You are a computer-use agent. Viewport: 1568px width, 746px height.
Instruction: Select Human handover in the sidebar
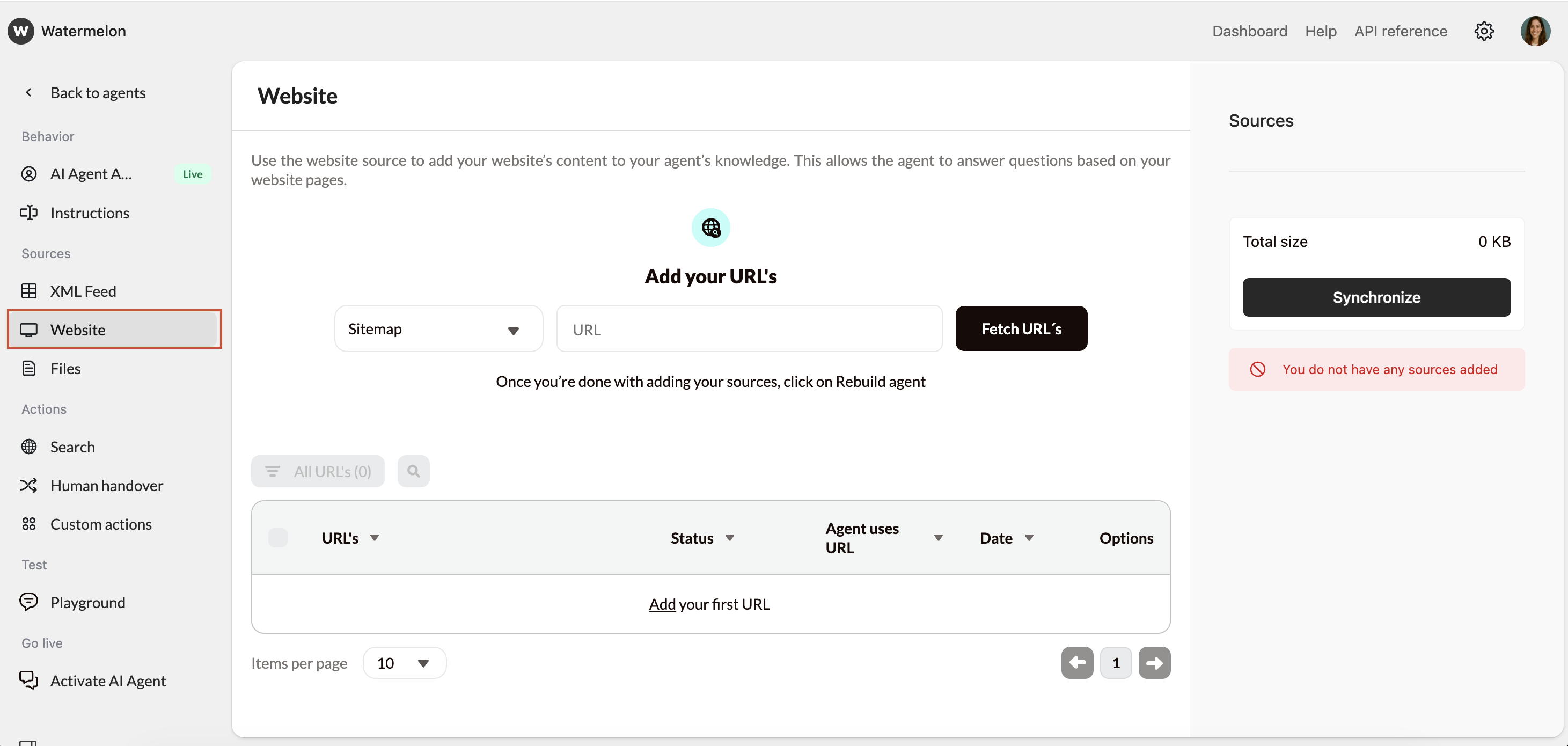click(x=107, y=485)
